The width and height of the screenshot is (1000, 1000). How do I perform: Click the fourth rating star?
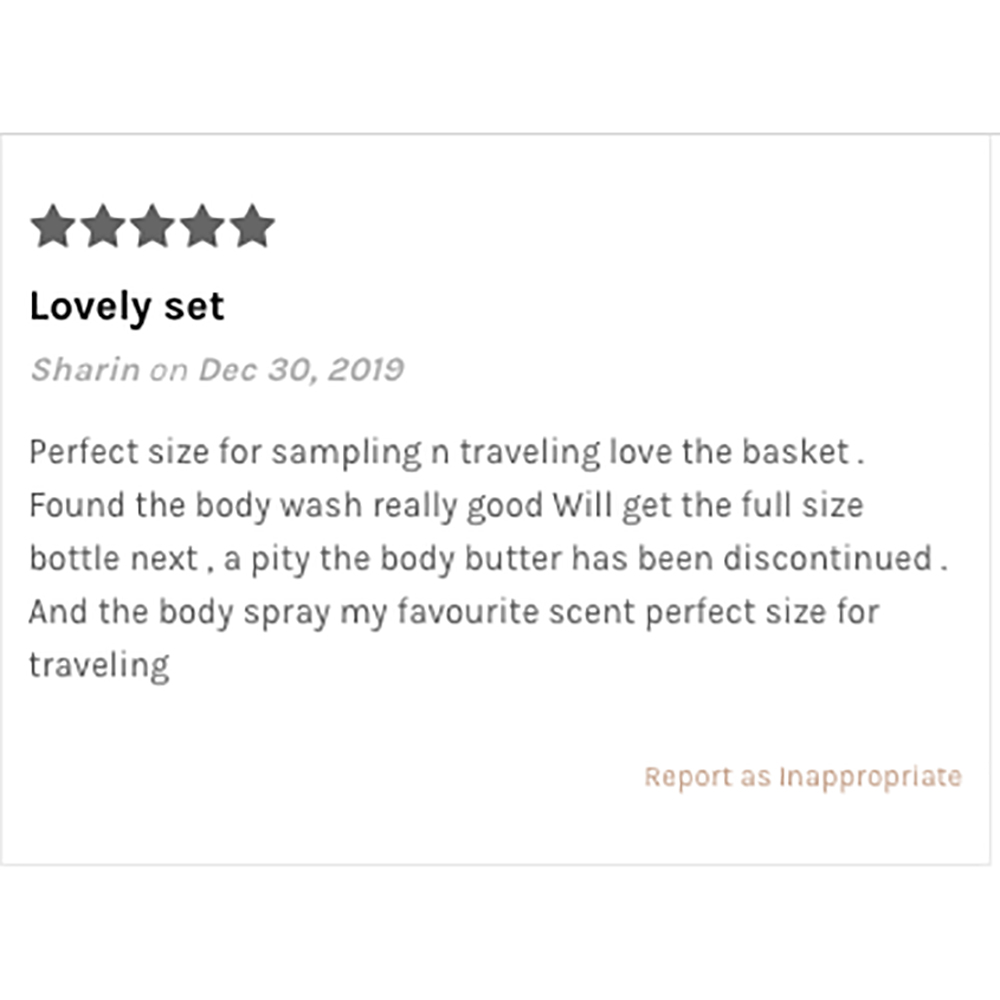(x=202, y=226)
